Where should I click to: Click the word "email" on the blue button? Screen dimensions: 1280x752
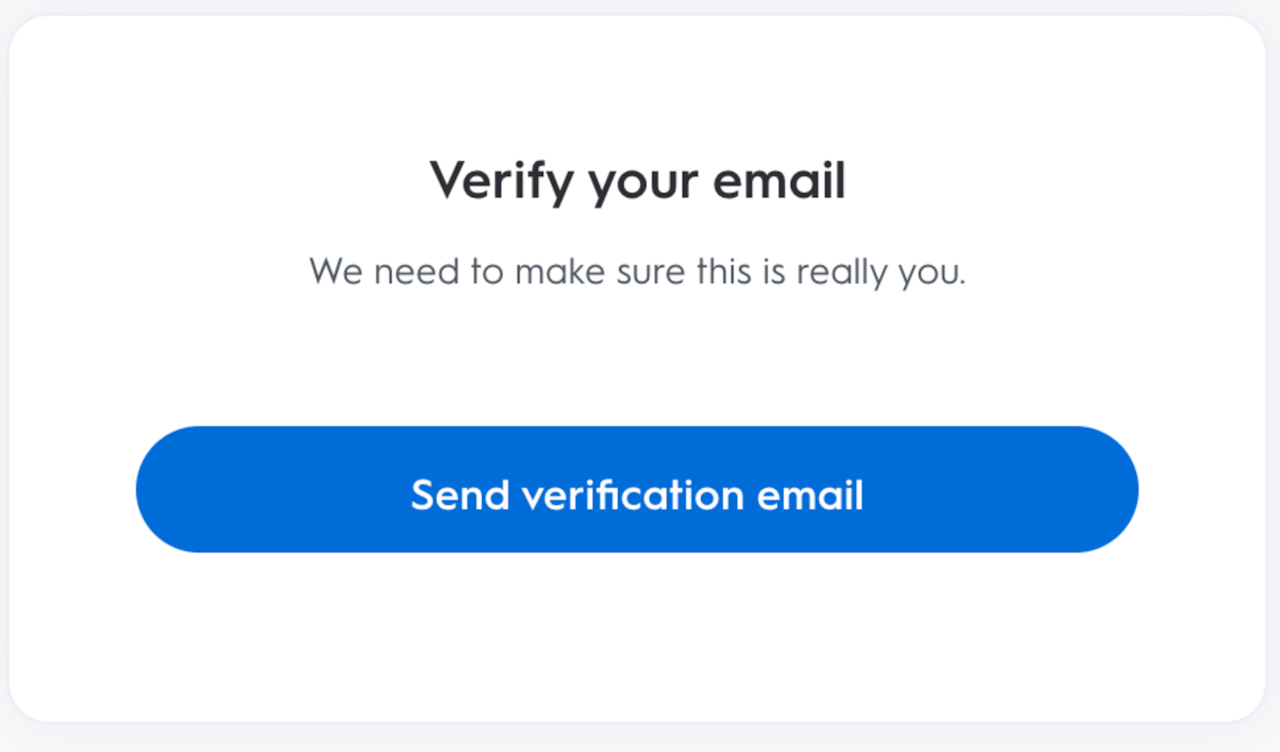tap(810, 495)
